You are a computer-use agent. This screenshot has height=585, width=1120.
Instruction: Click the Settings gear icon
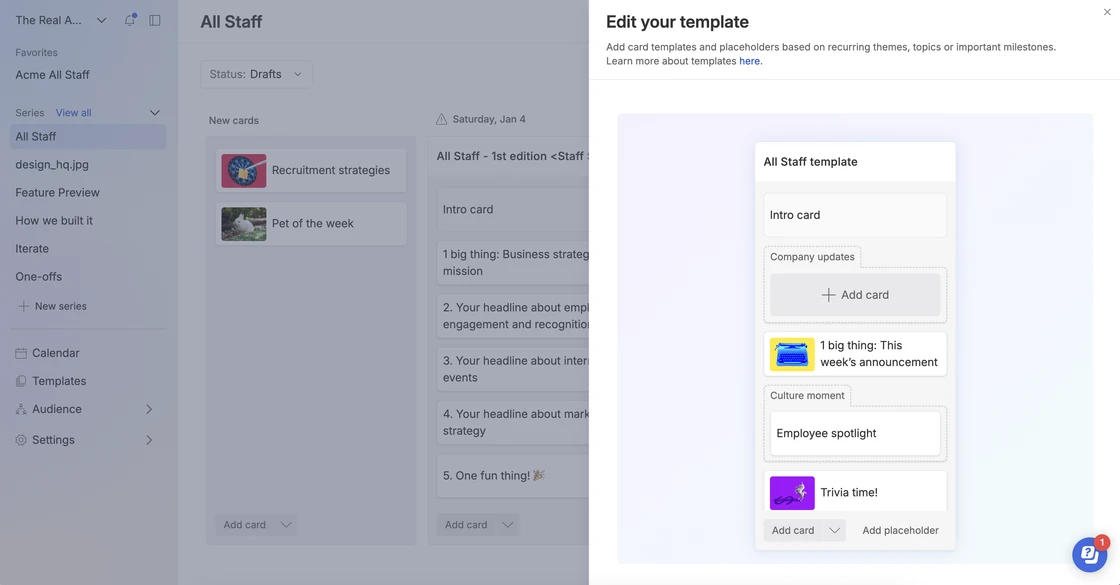(21, 440)
